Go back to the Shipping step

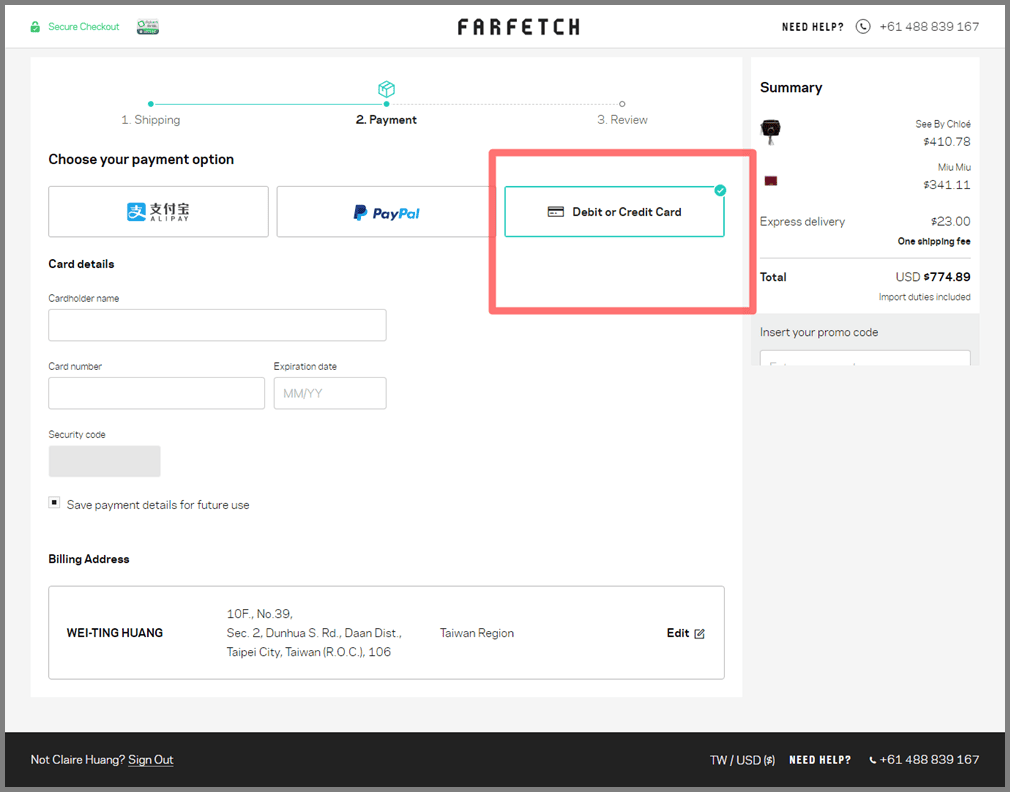point(151,119)
